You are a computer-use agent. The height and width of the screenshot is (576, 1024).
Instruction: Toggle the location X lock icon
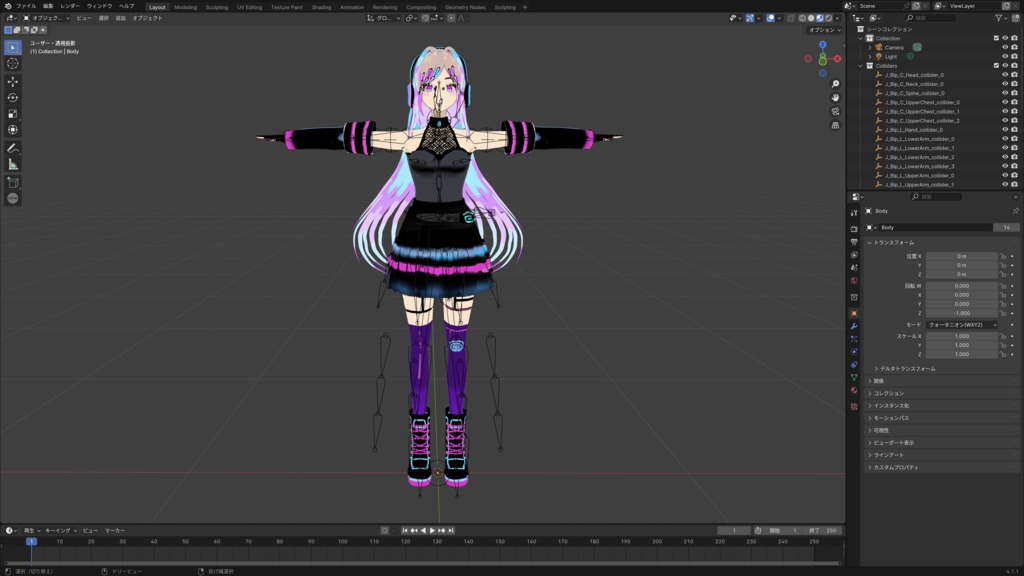[x=1003, y=257]
